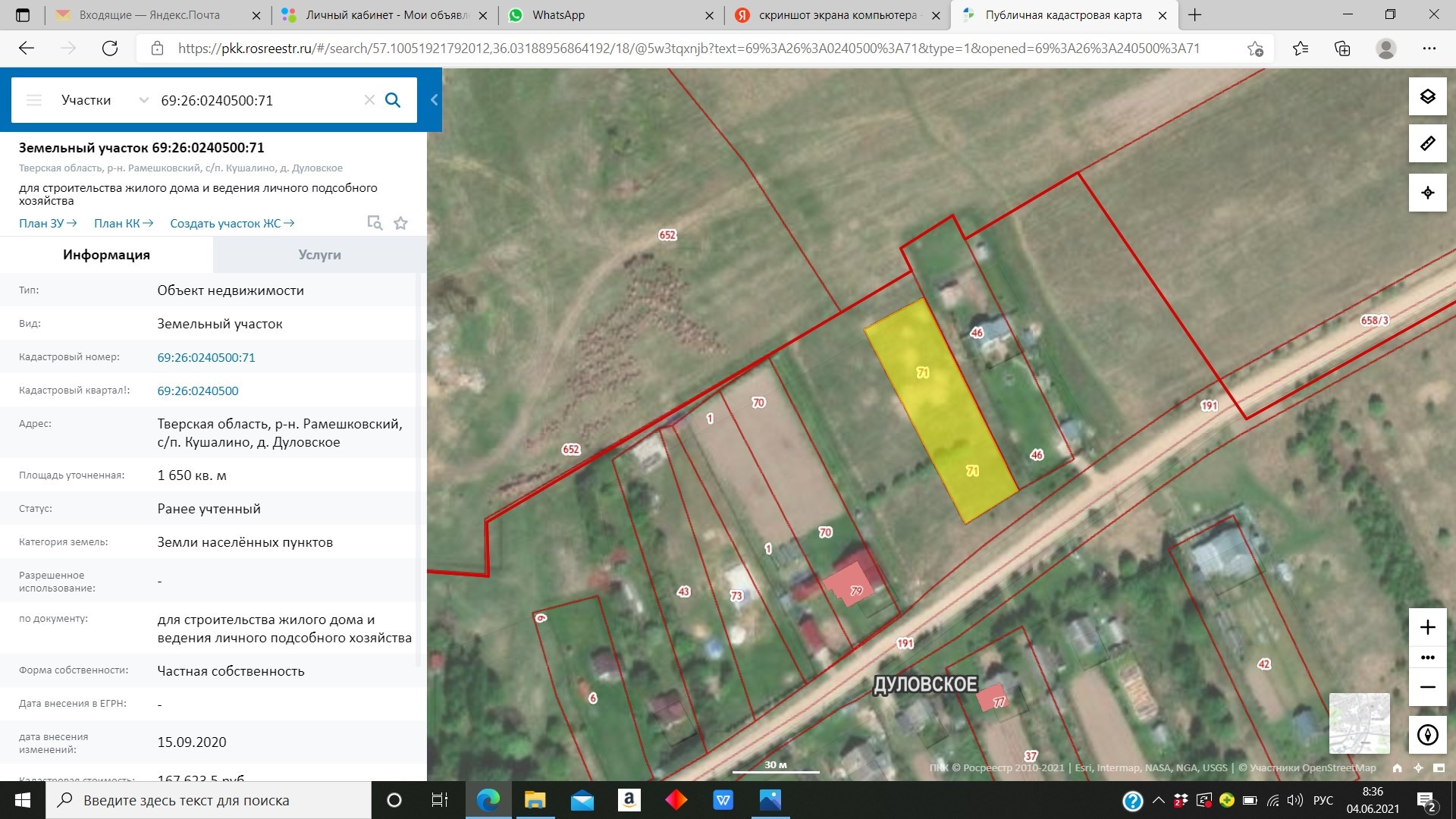Select the ruler measurement tool
Viewport: 1456px width, 819px height.
coord(1428,143)
